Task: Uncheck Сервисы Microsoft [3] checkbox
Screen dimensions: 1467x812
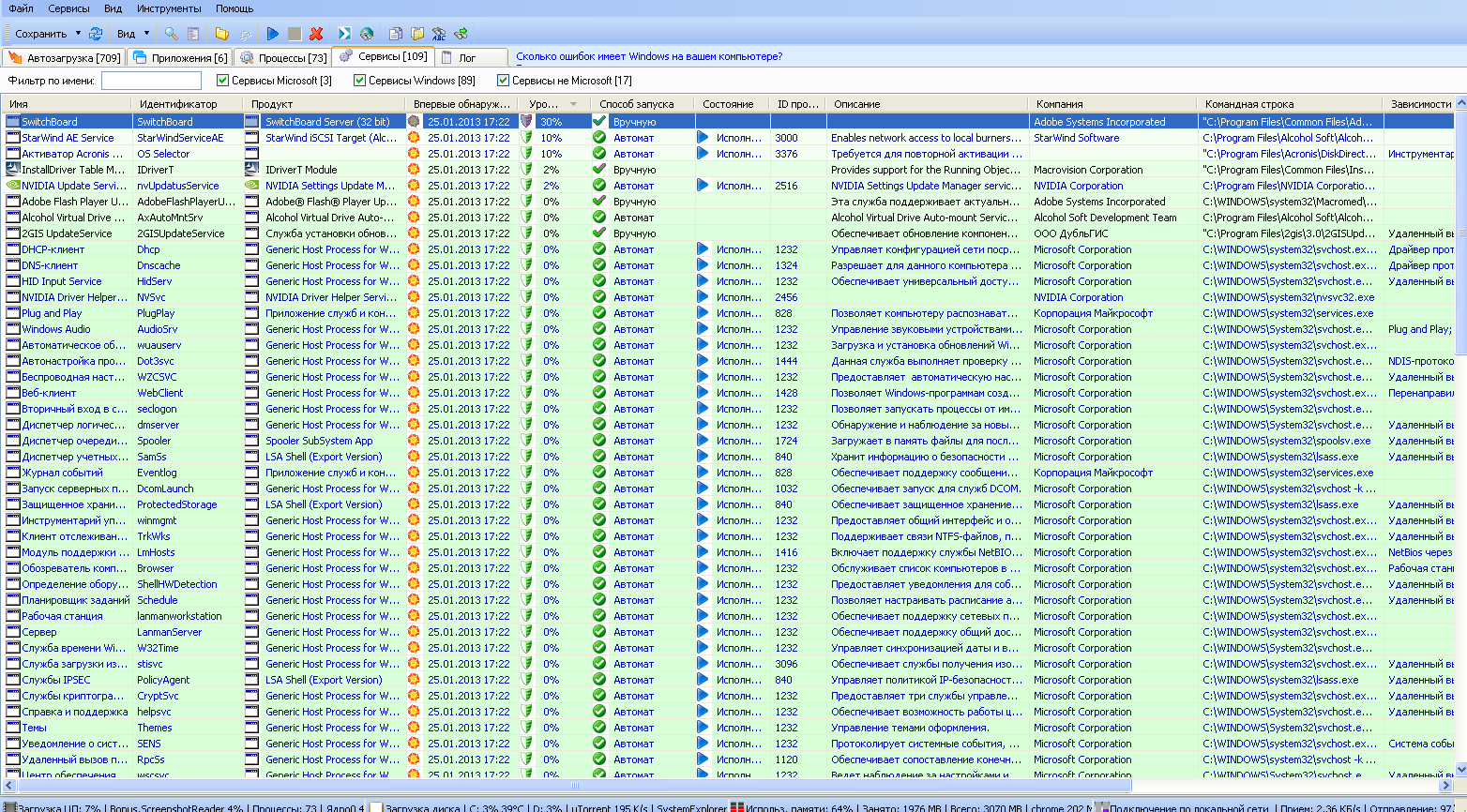Action: [x=222, y=81]
